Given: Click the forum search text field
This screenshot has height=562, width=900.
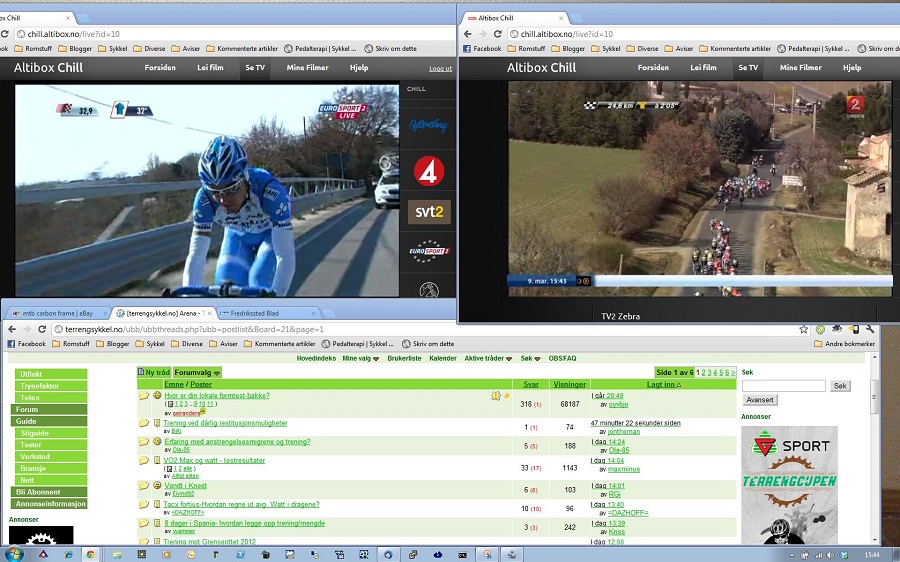Looking at the screenshot, I should click(x=783, y=386).
